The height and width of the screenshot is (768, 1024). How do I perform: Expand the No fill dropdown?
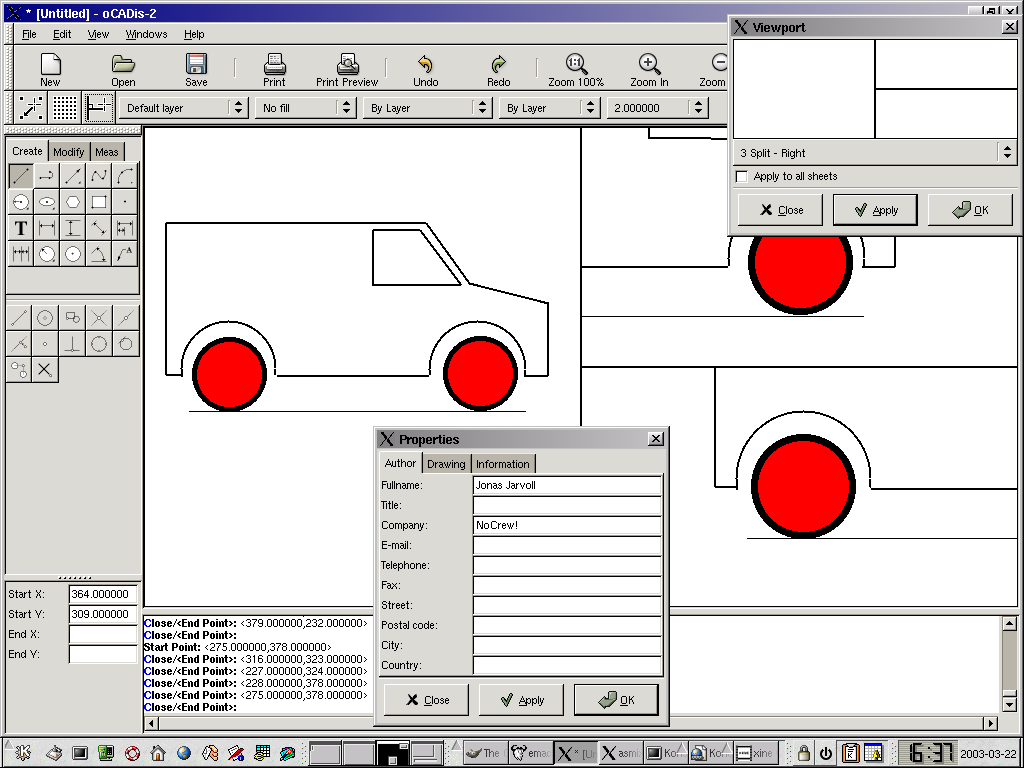[x=305, y=108]
